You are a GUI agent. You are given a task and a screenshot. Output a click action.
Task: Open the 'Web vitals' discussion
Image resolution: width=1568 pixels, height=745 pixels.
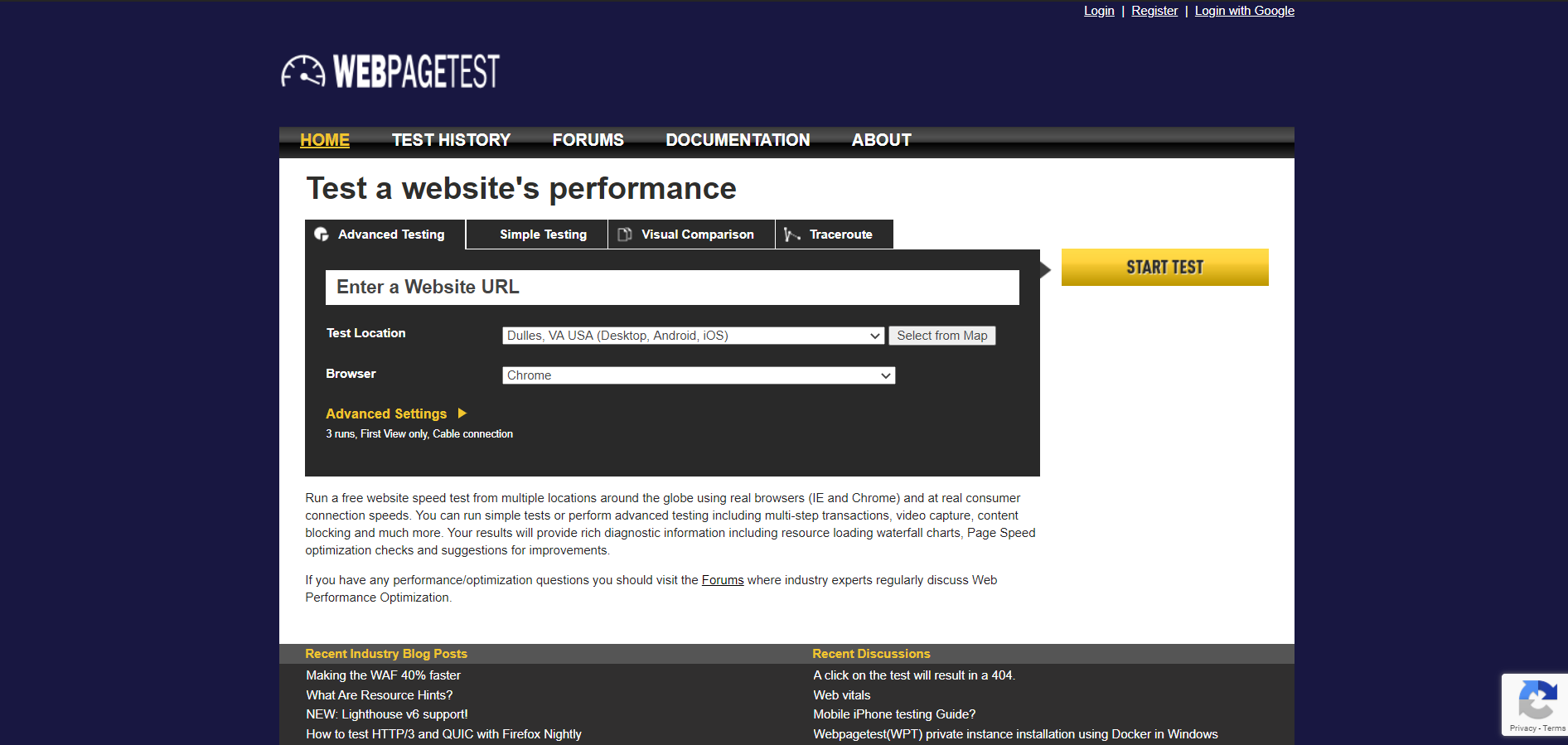(x=842, y=695)
